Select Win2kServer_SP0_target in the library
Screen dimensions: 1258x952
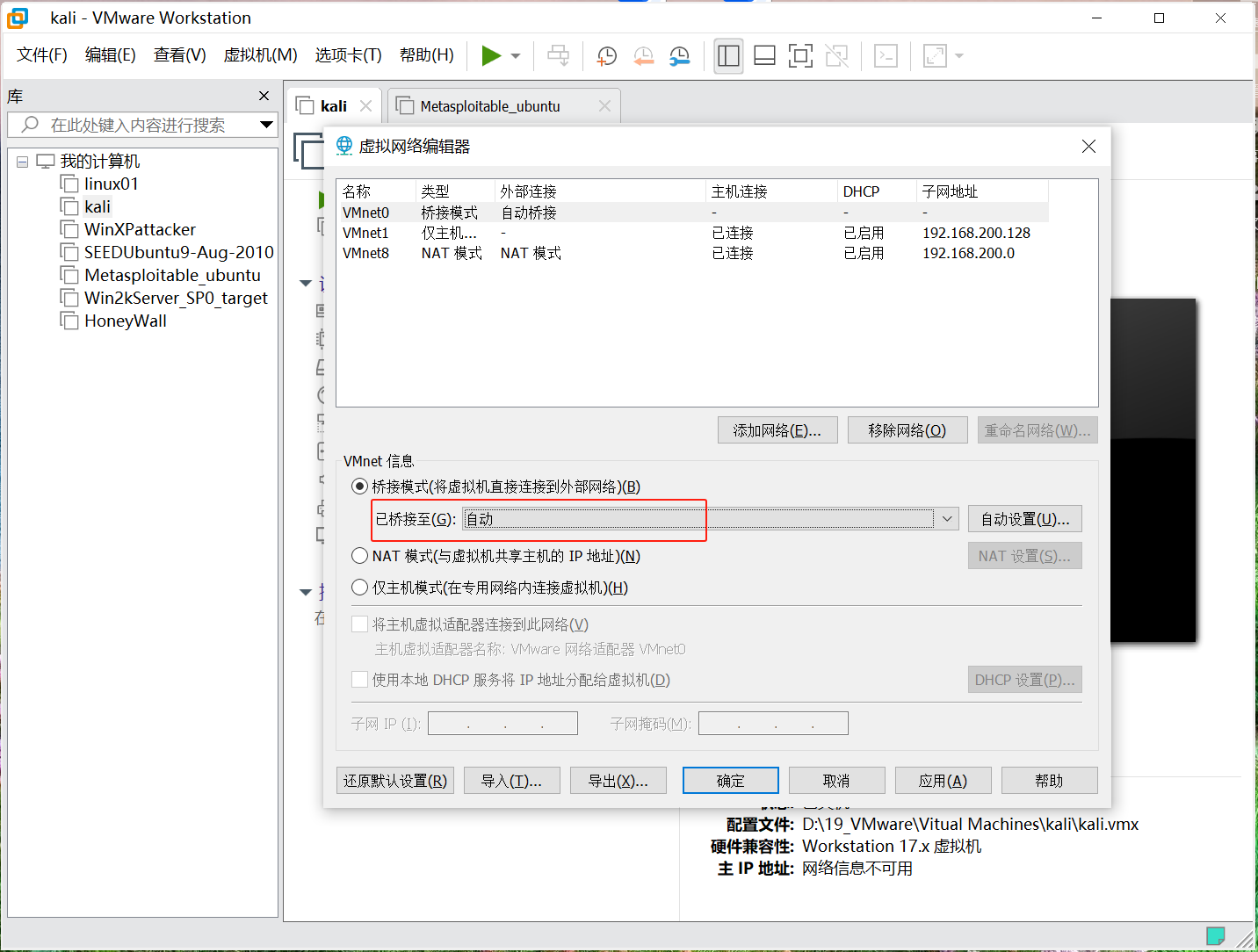pos(176,298)
